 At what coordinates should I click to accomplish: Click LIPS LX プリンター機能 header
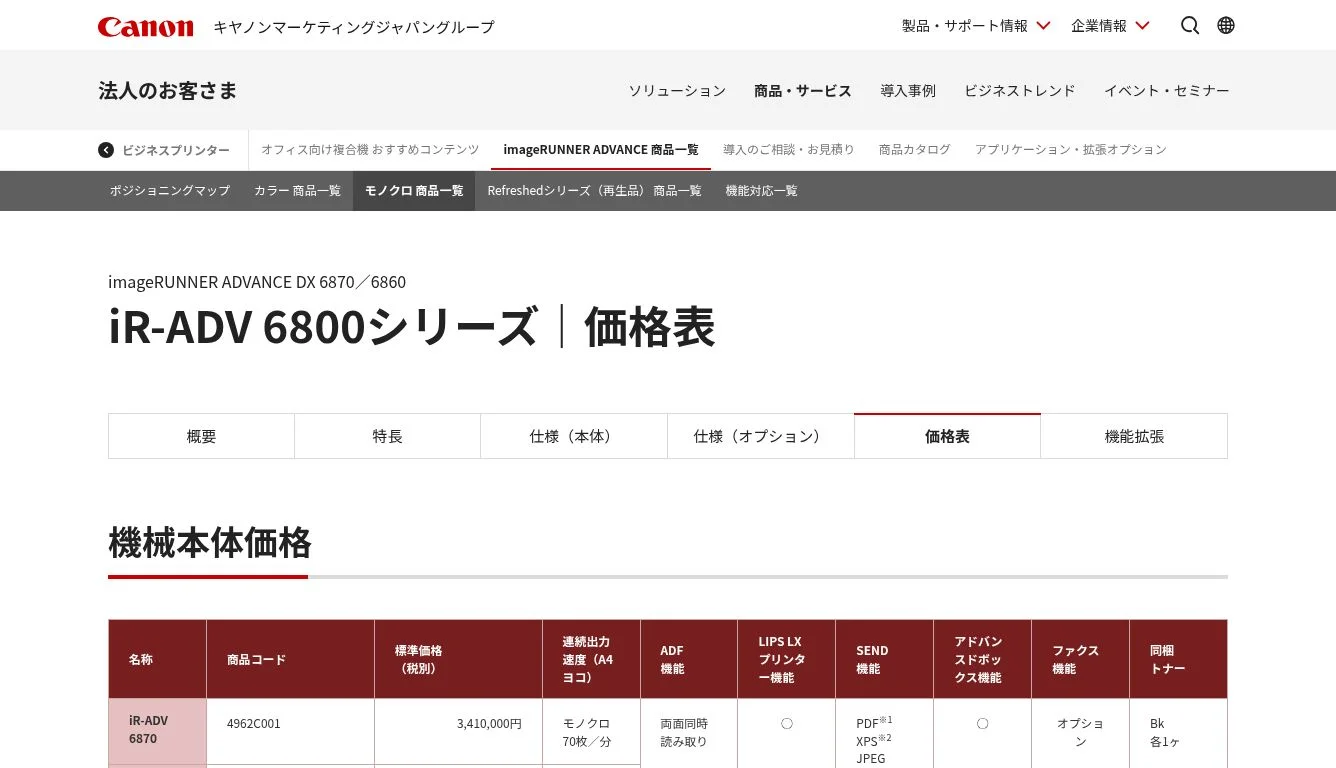coord(787,659)
